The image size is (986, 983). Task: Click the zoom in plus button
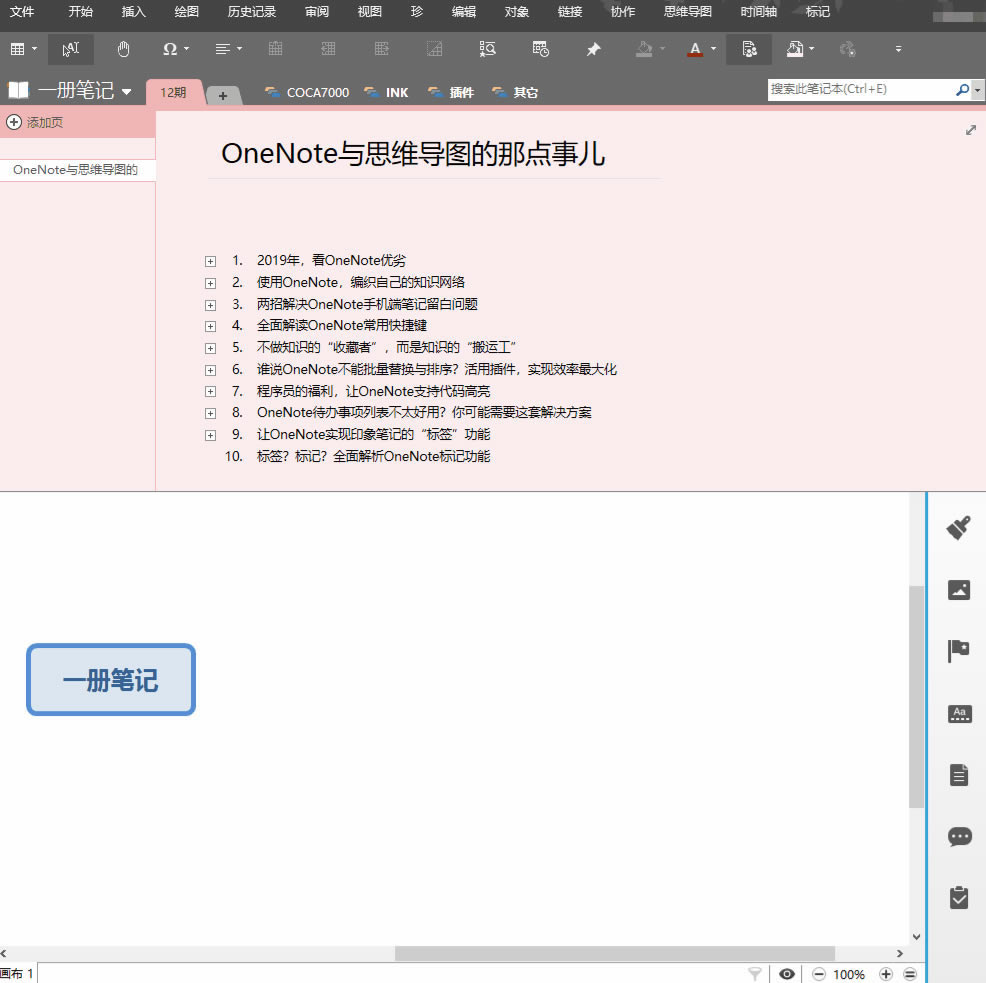click(x=886, y=974)
